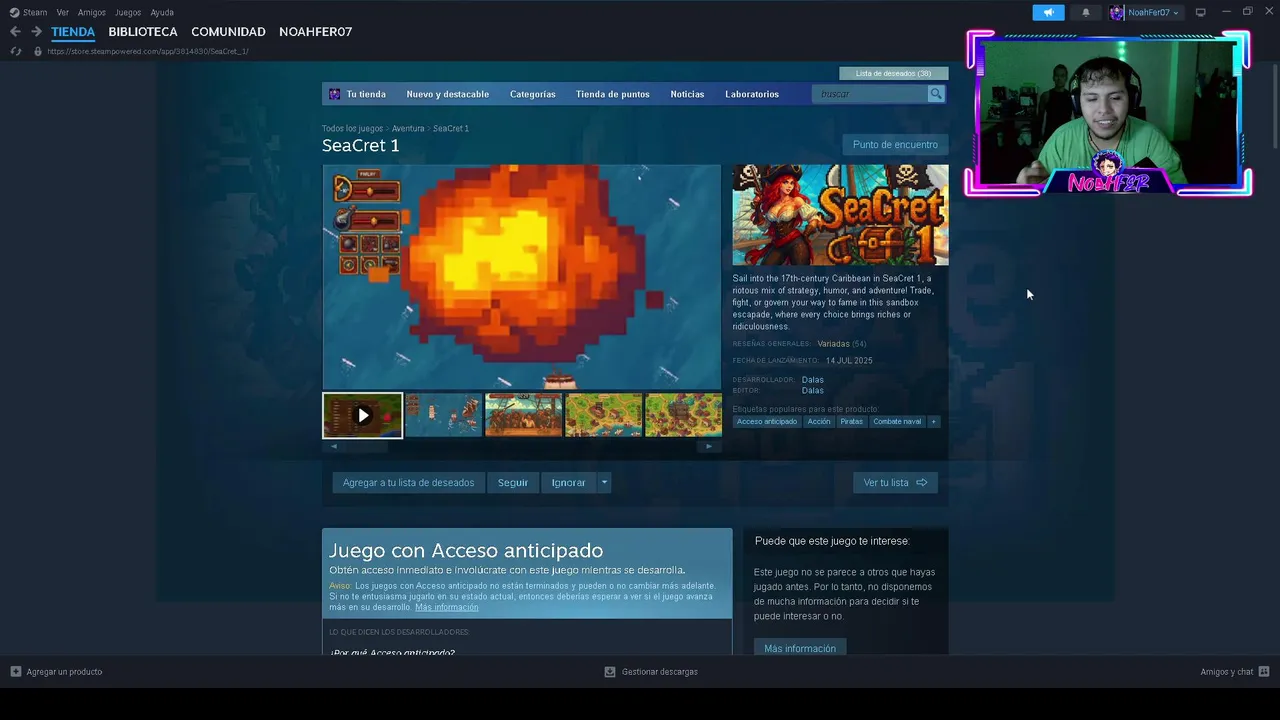Open the Aventura breadcrumb
The image size is (1280, 720).
pyautogui.click(x=408, y=128)
